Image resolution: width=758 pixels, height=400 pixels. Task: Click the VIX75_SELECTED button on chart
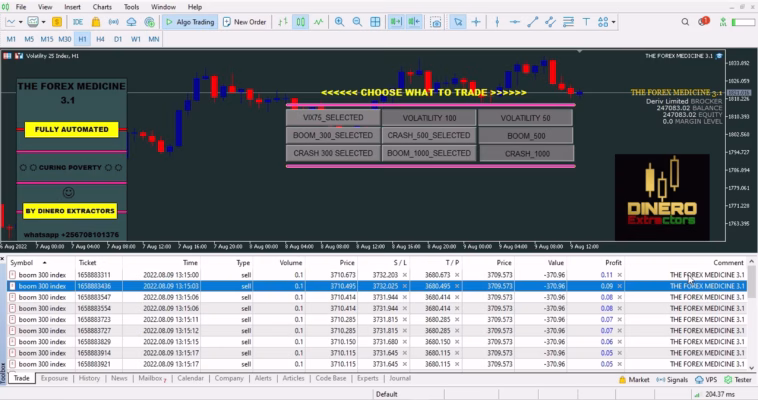(x=333, y=118)
